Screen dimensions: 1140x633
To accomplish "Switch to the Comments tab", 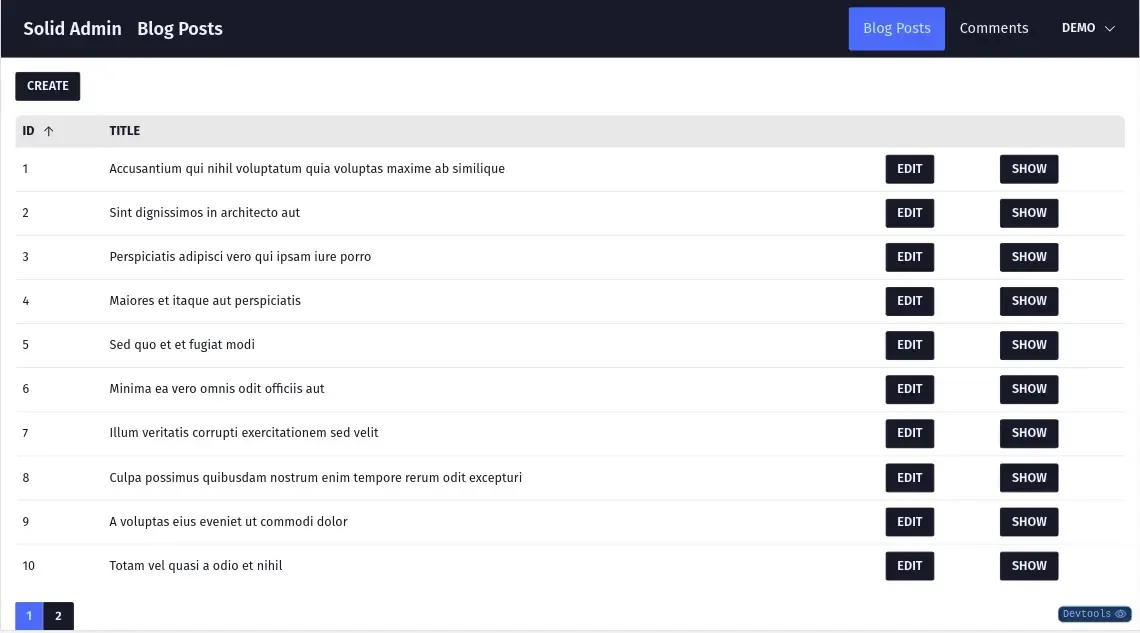I will click(x=993, y=28).
